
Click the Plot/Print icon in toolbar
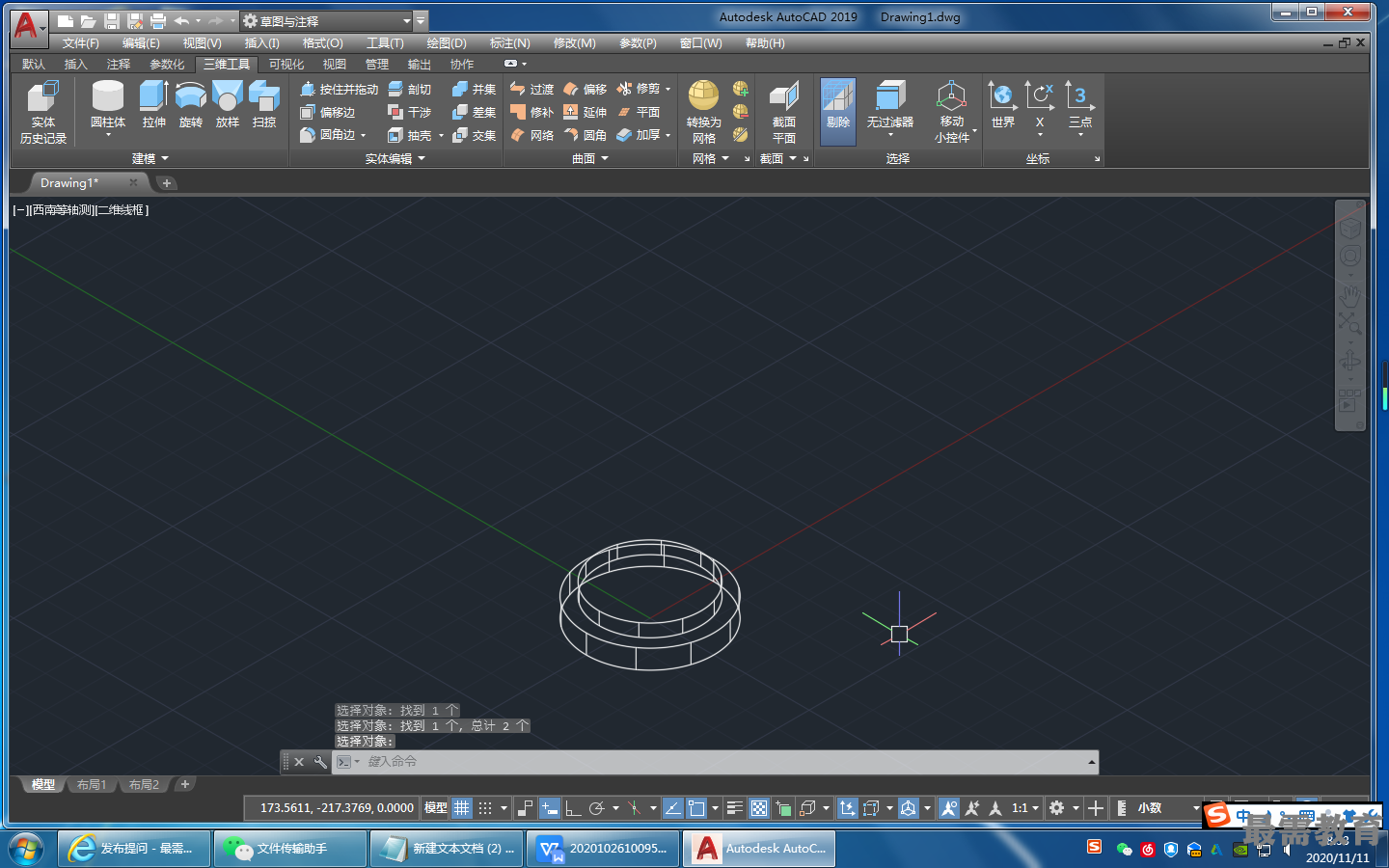pos(158,20)
